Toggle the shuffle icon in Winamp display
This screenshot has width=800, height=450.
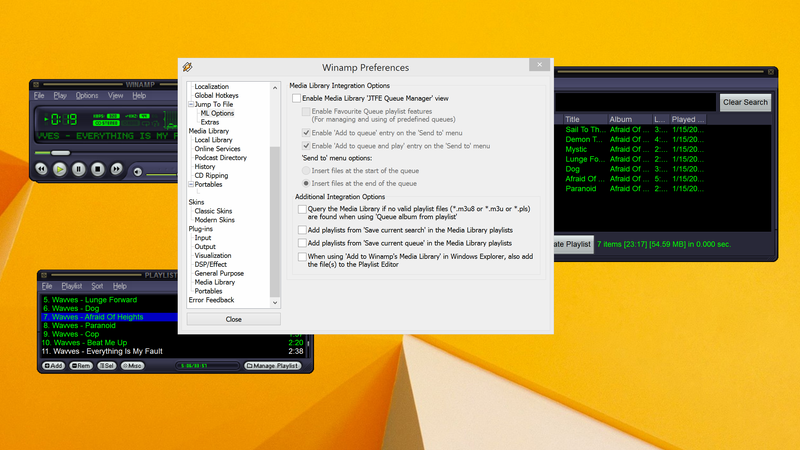click(155, 123)
